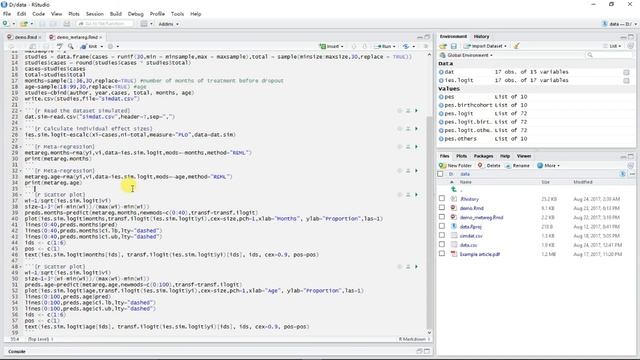
Task: Click the Run button in editor toolbar
Action: (383, 47)
